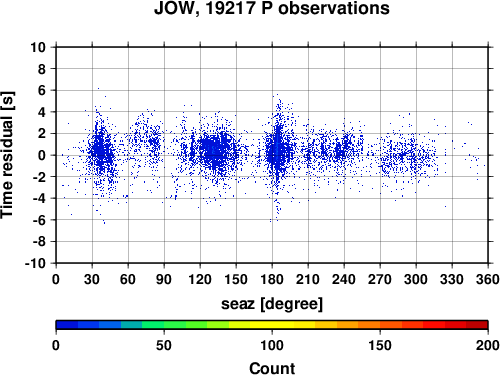Click the y-axis tick label 10
The width and height of the screenshot is (500, 375).
point(38,47)
